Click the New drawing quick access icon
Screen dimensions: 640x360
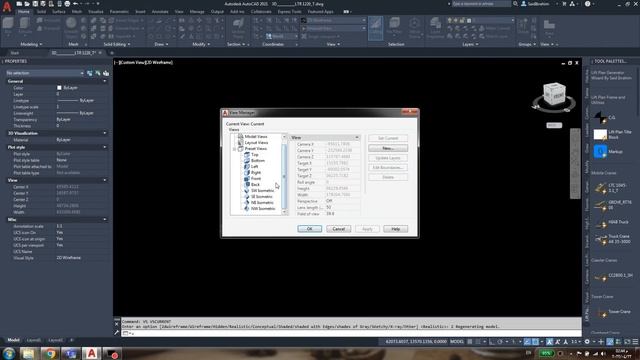(x=19, y=4)
